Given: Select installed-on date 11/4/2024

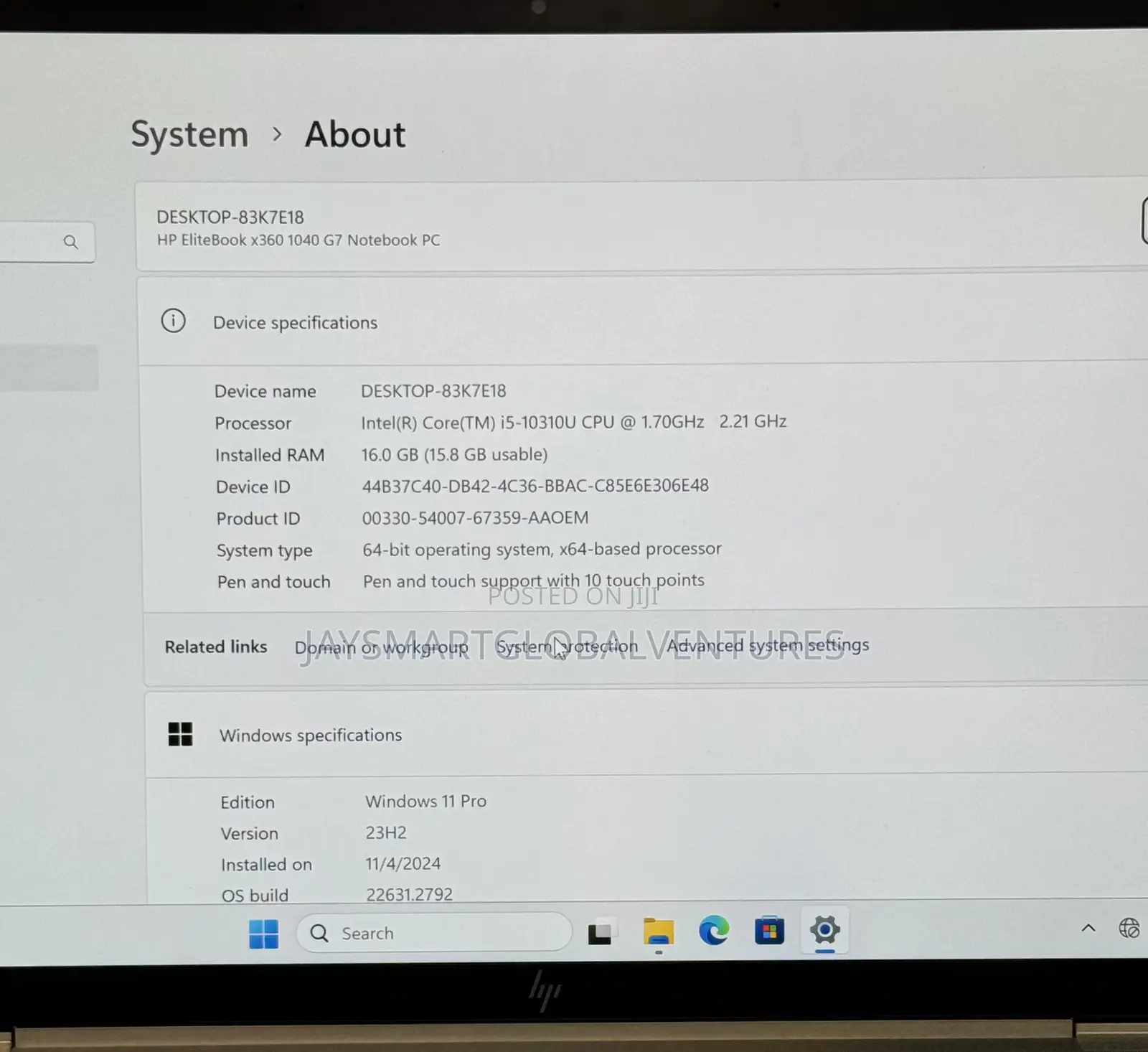Looking at the screenshot, I should coord(403,863).
